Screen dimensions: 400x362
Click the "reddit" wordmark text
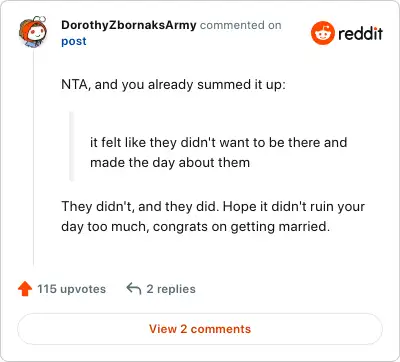pos(360,33)
